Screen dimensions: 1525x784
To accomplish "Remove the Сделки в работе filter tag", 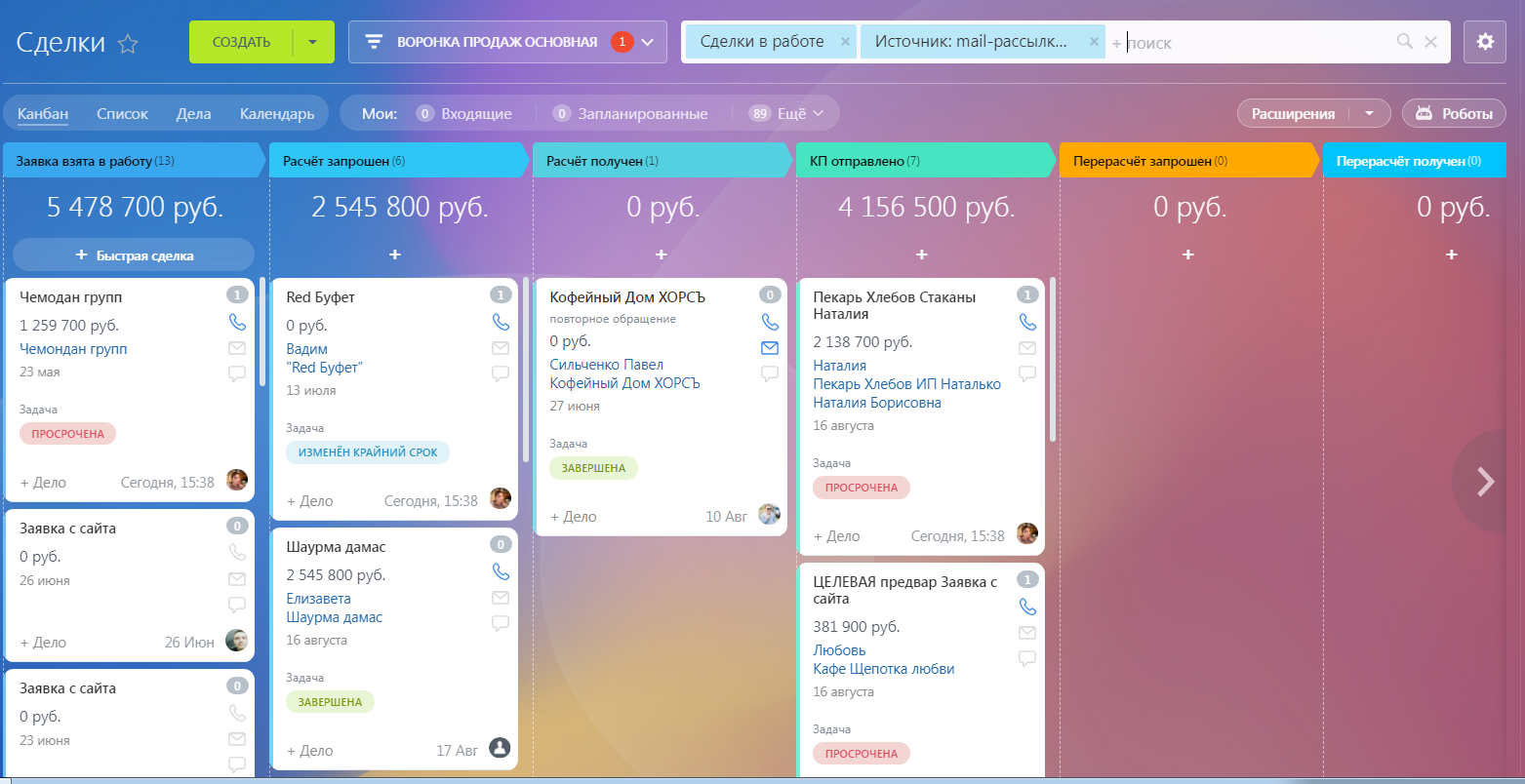I will point(845,42).
